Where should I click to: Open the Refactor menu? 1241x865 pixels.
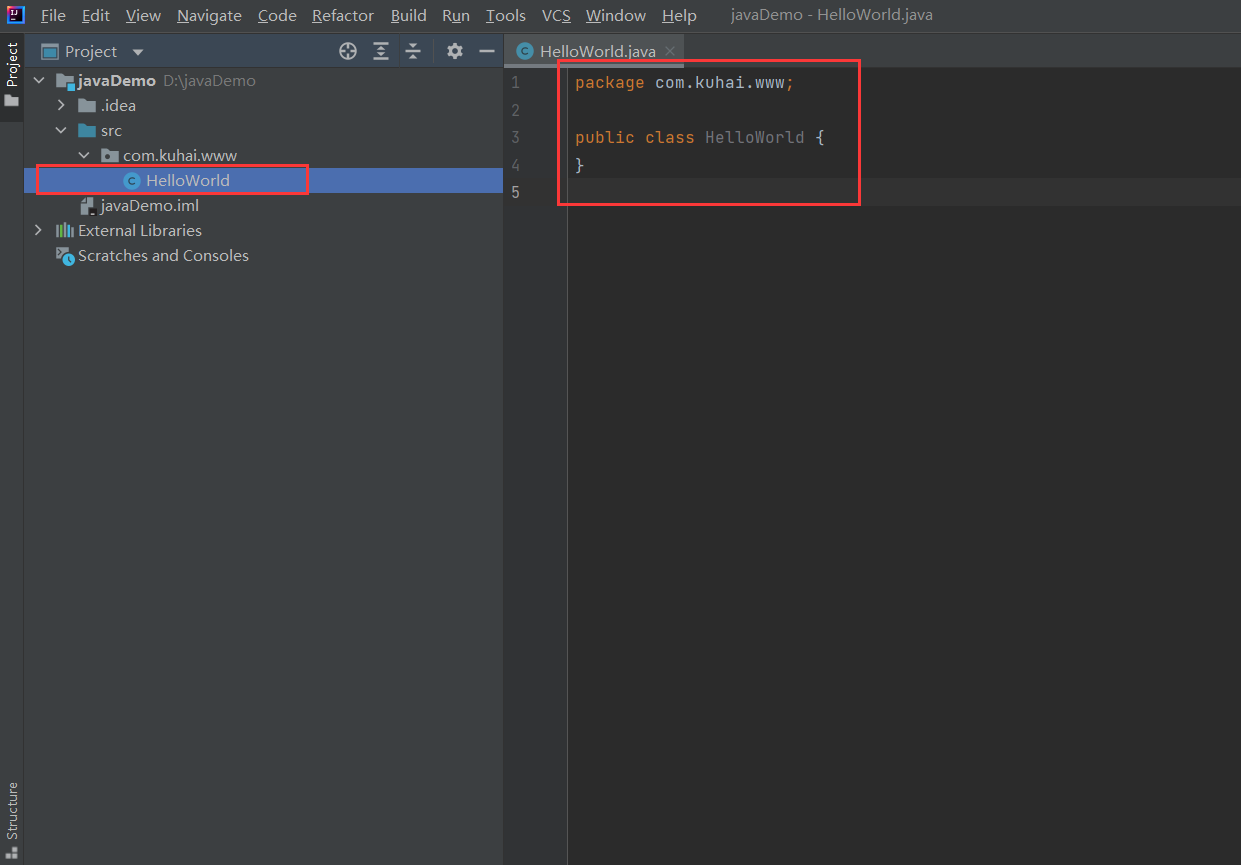(x=343, y=16)
